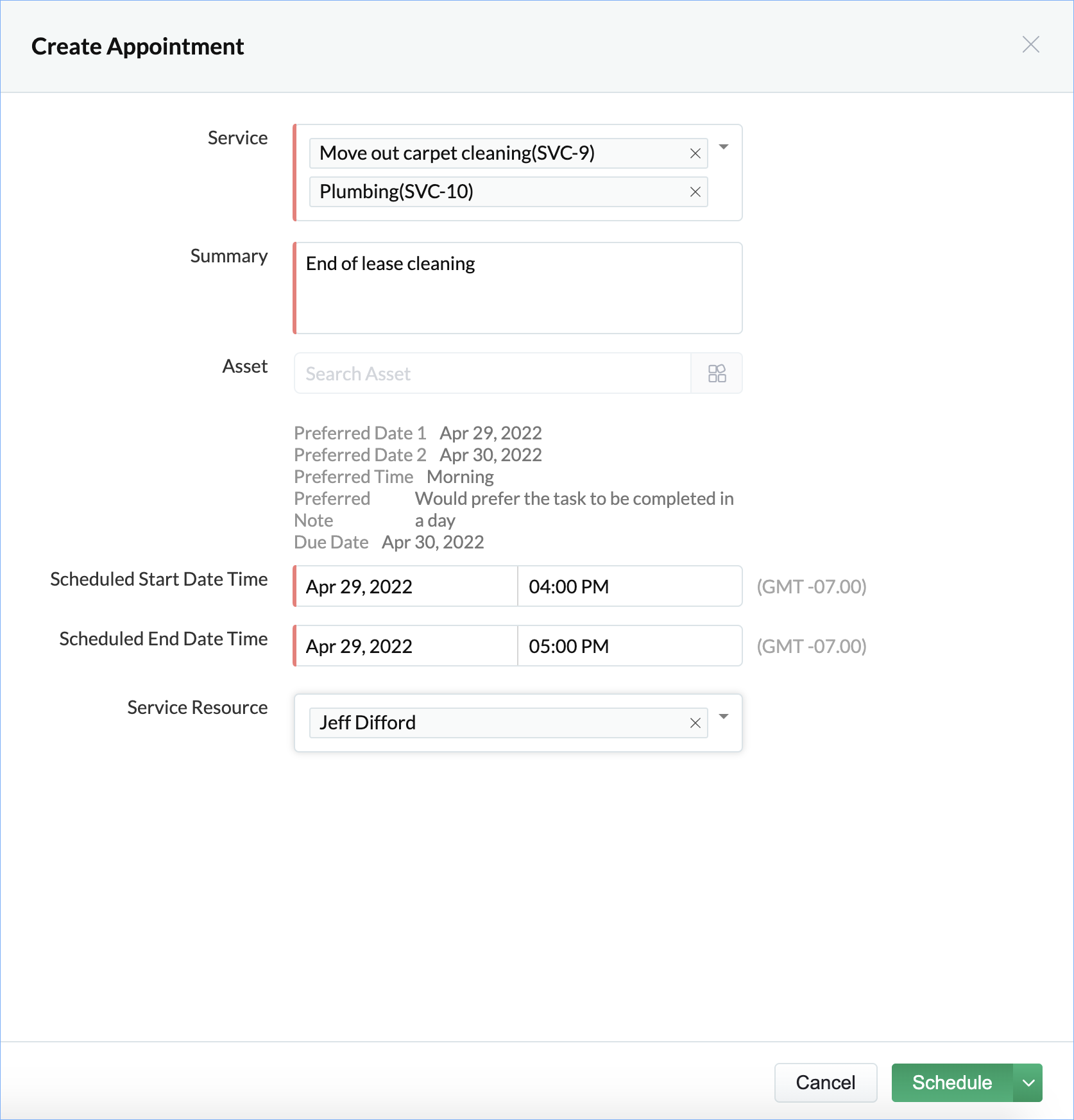Select the Jeff Difford resource tag
The width and height of the screenshot is (1074, 1120).
(x=368, y=723)
